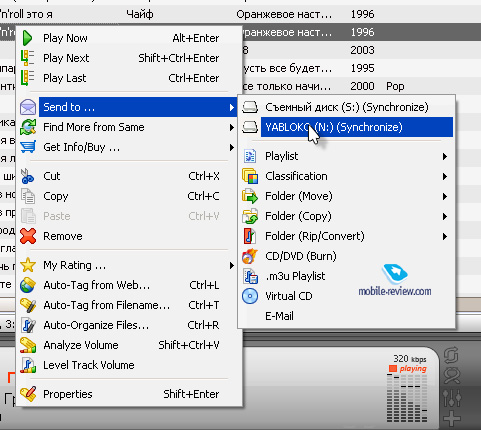Screen dimensions: 481x430
Task: Click the Auto-Tag from Web globe icon
Action: [x=28, y=285]
